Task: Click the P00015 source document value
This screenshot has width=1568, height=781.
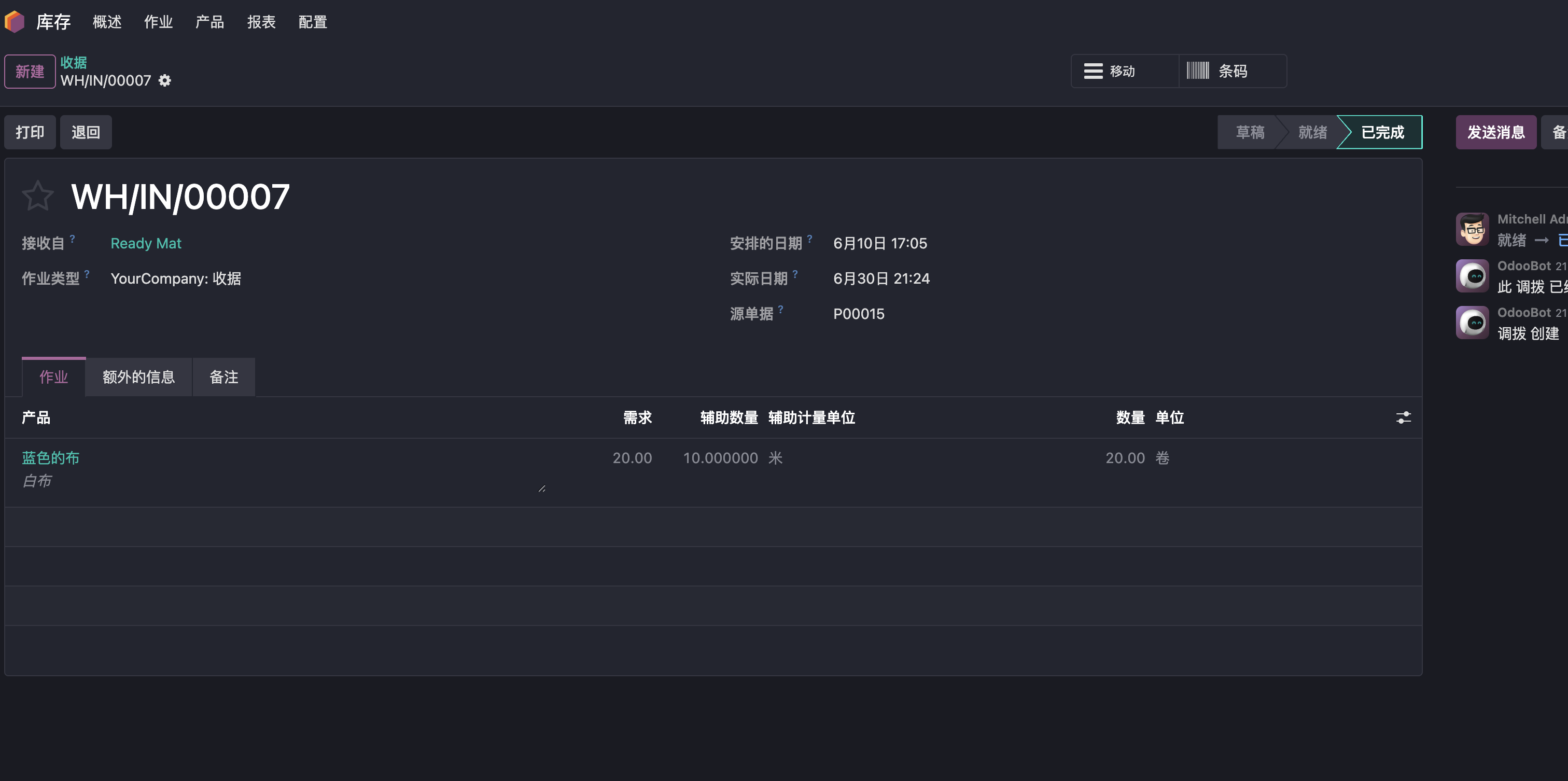Action: (858, 314)
